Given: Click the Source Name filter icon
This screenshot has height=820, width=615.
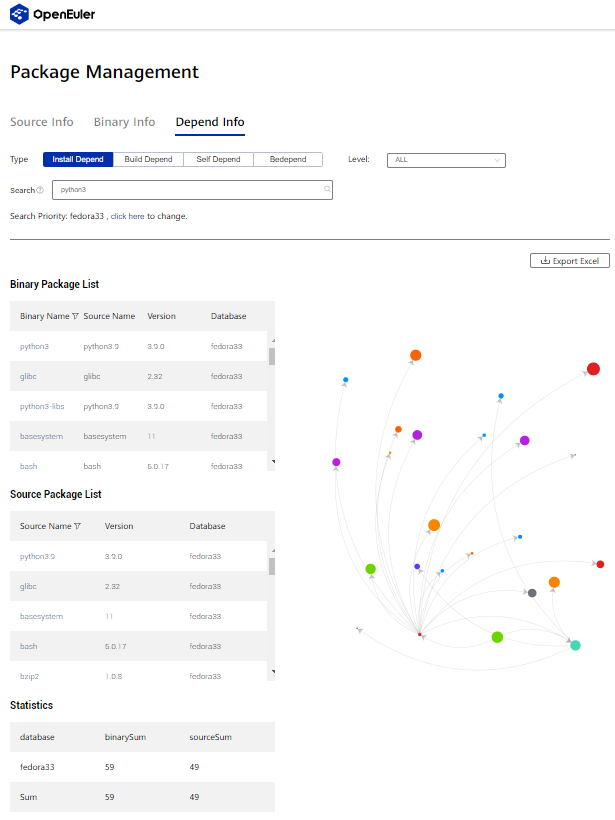Looking at the screenshot, I should tap(77, 526).
